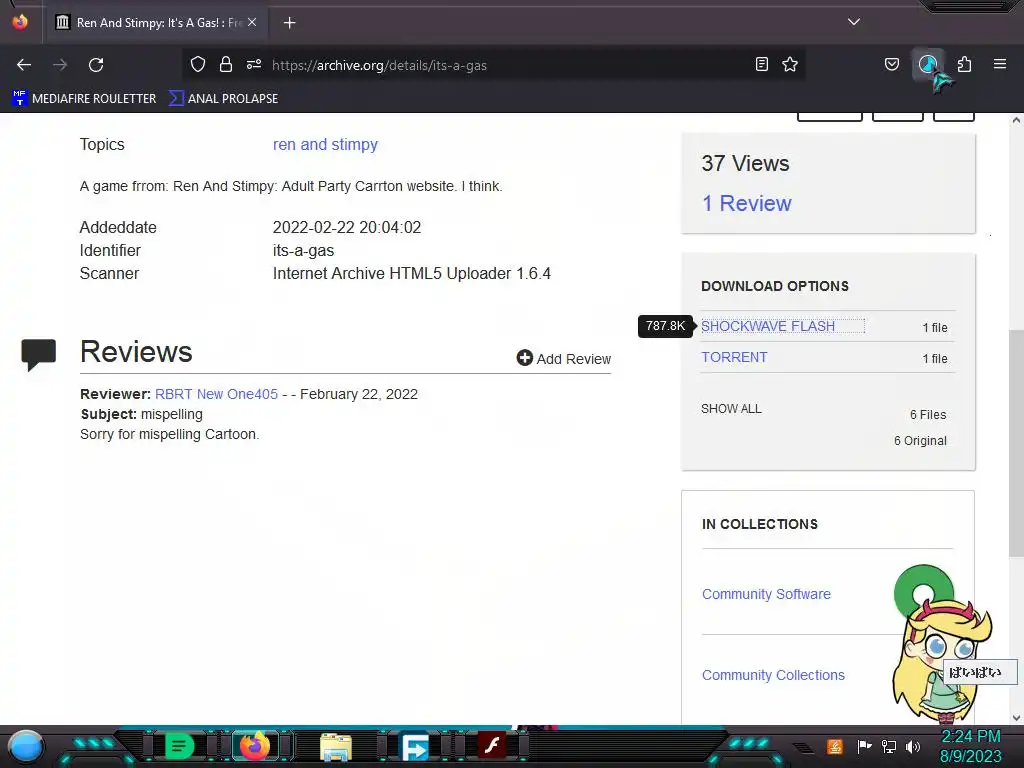Open File Explorer folder in taskbar
Image resolution: width=1024 pixels, height=768 pixels.
(336, 747)
